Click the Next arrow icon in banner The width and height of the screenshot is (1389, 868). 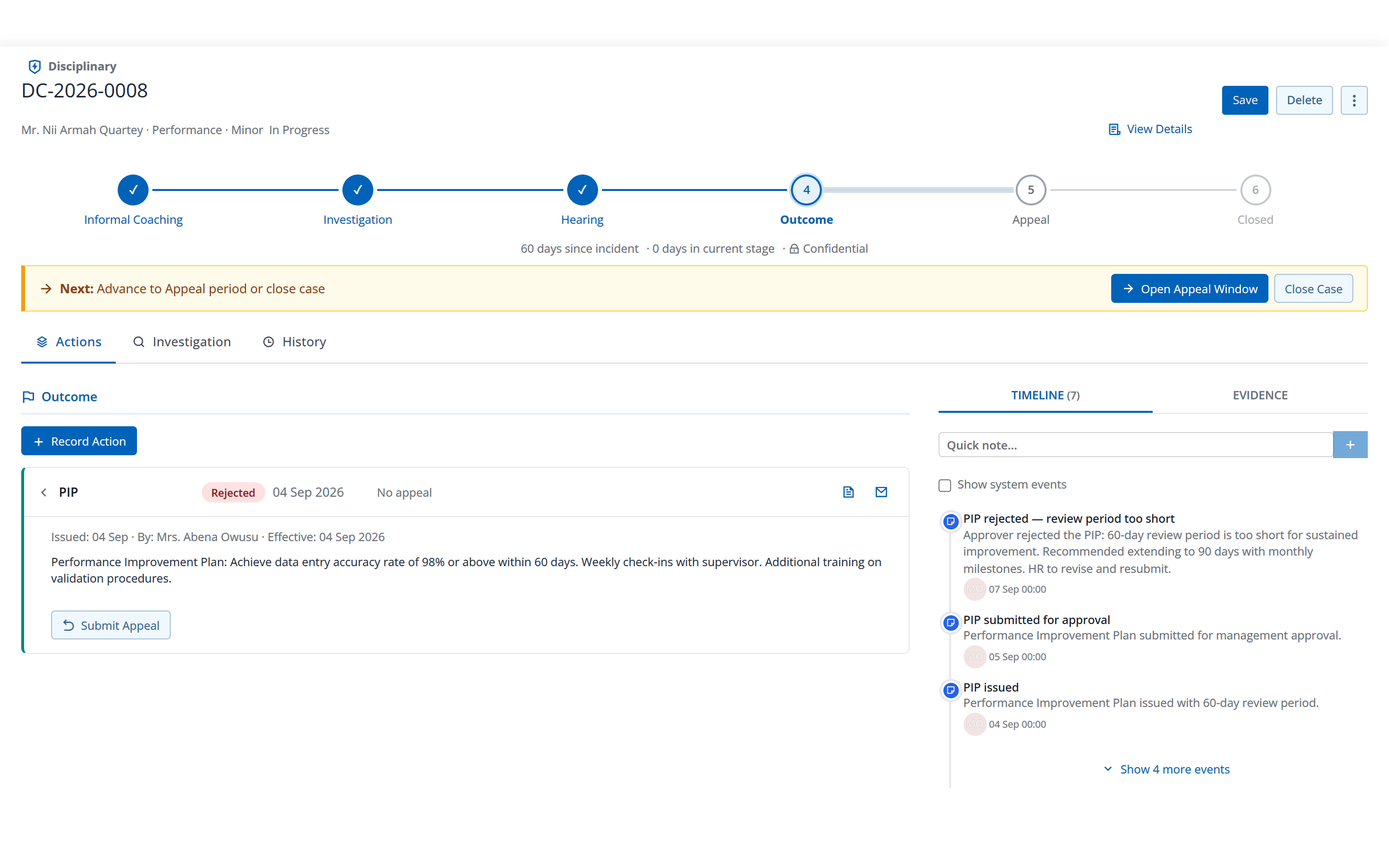point(46,289)
